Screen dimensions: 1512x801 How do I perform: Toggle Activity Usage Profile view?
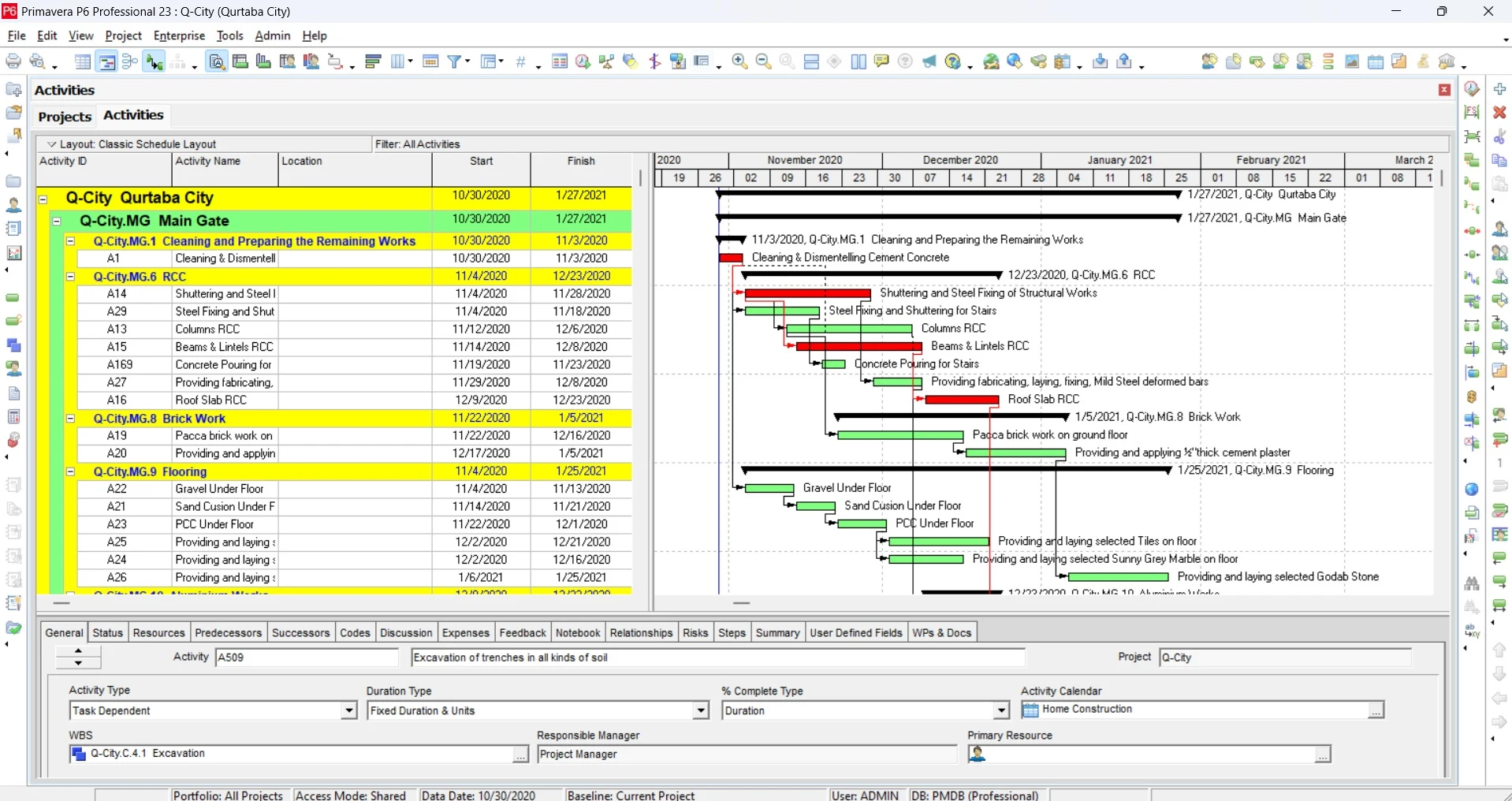point(264,61)
